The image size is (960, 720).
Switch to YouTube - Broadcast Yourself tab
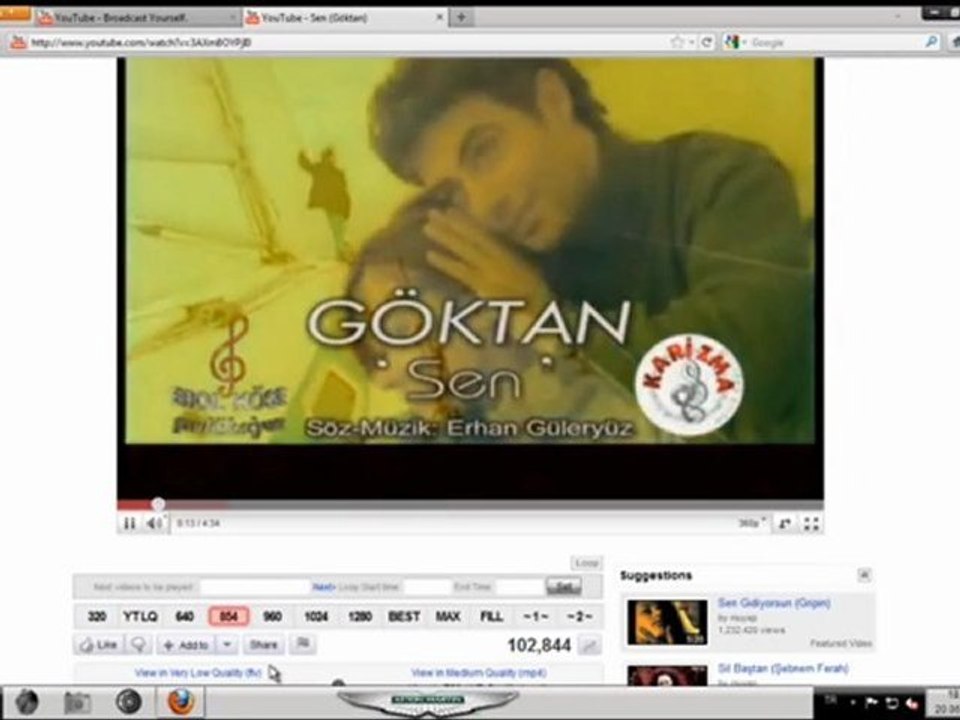click(x=138, y=18)
